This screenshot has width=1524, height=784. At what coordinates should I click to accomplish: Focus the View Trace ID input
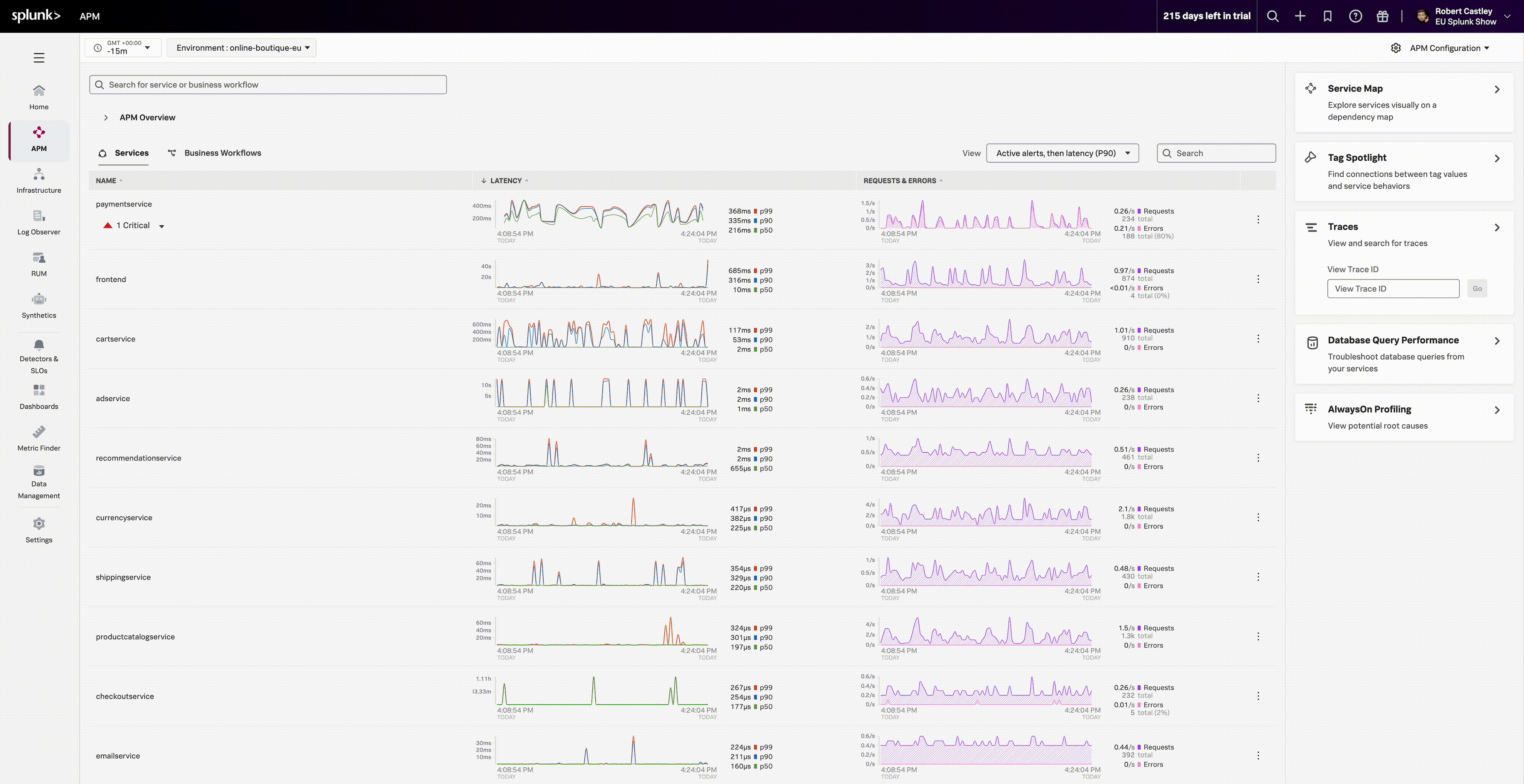[1393, 289]
